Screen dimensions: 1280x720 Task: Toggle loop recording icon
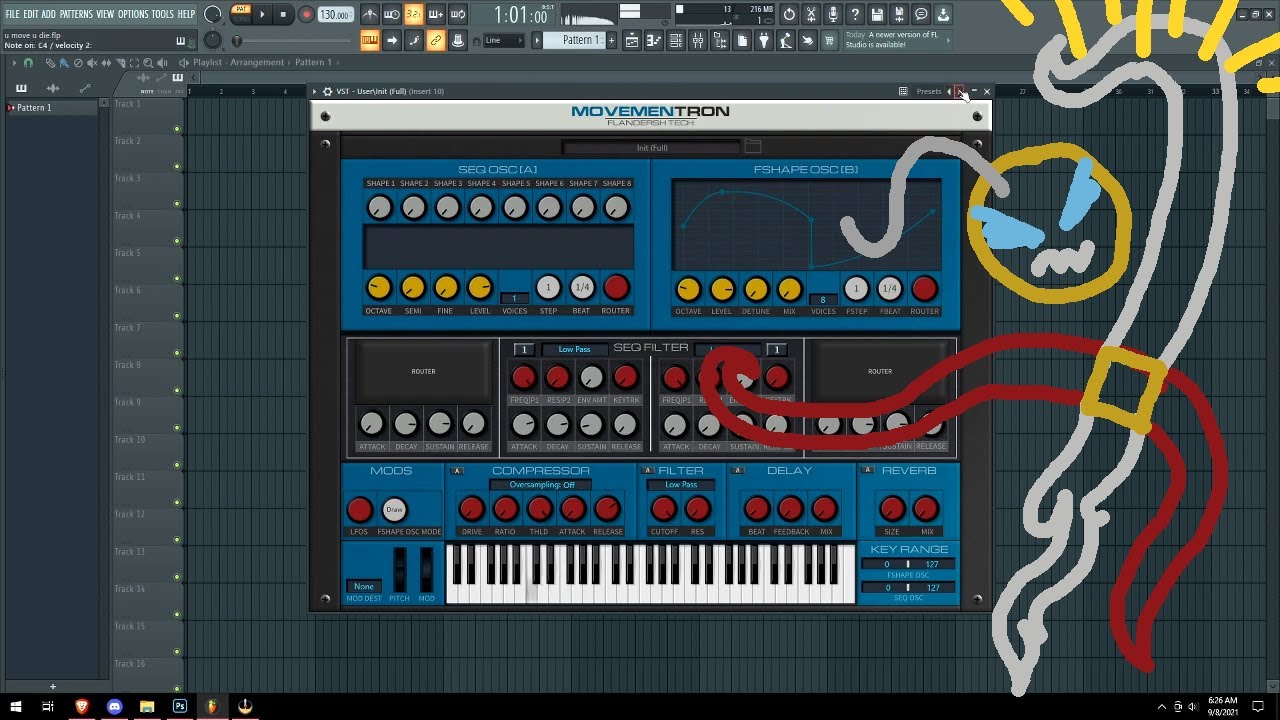pos(458,15)
